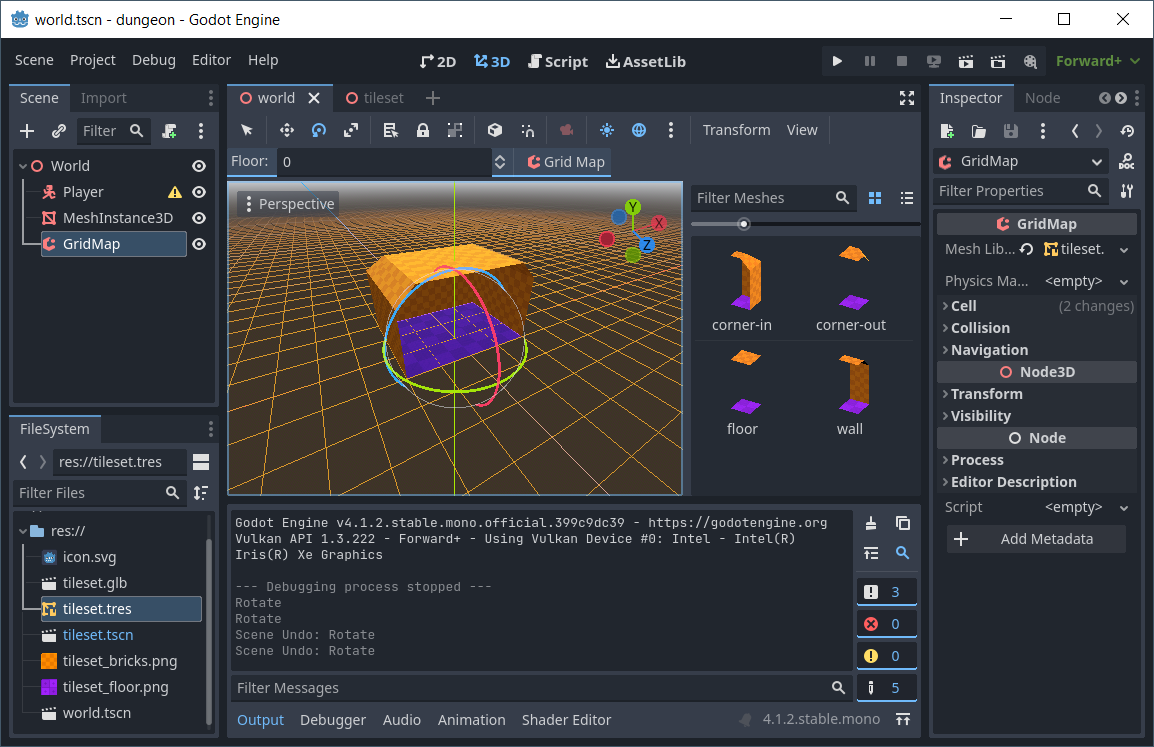Image resolution: width=1154 pixels, height=747 pixels.
Task: Run the project with Play button
Action: coord(837,61)
